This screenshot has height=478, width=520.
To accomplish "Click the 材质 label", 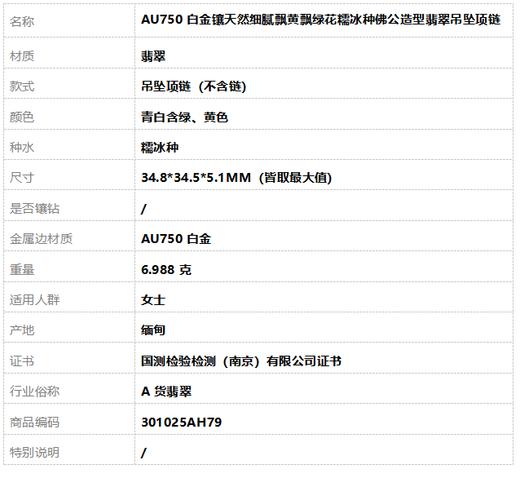I will [x=22, y=56].
